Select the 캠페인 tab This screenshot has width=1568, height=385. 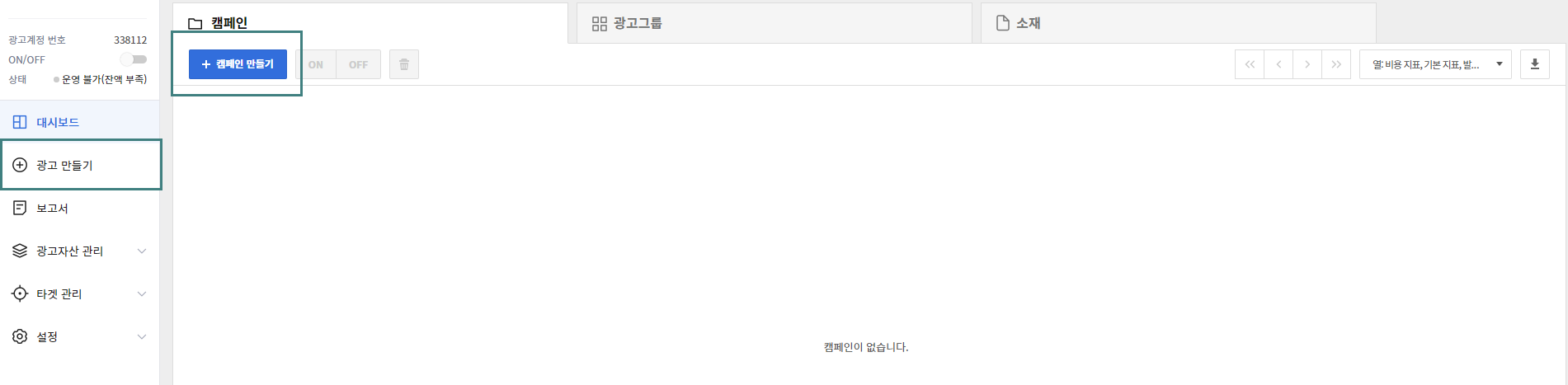click(370, 23)
